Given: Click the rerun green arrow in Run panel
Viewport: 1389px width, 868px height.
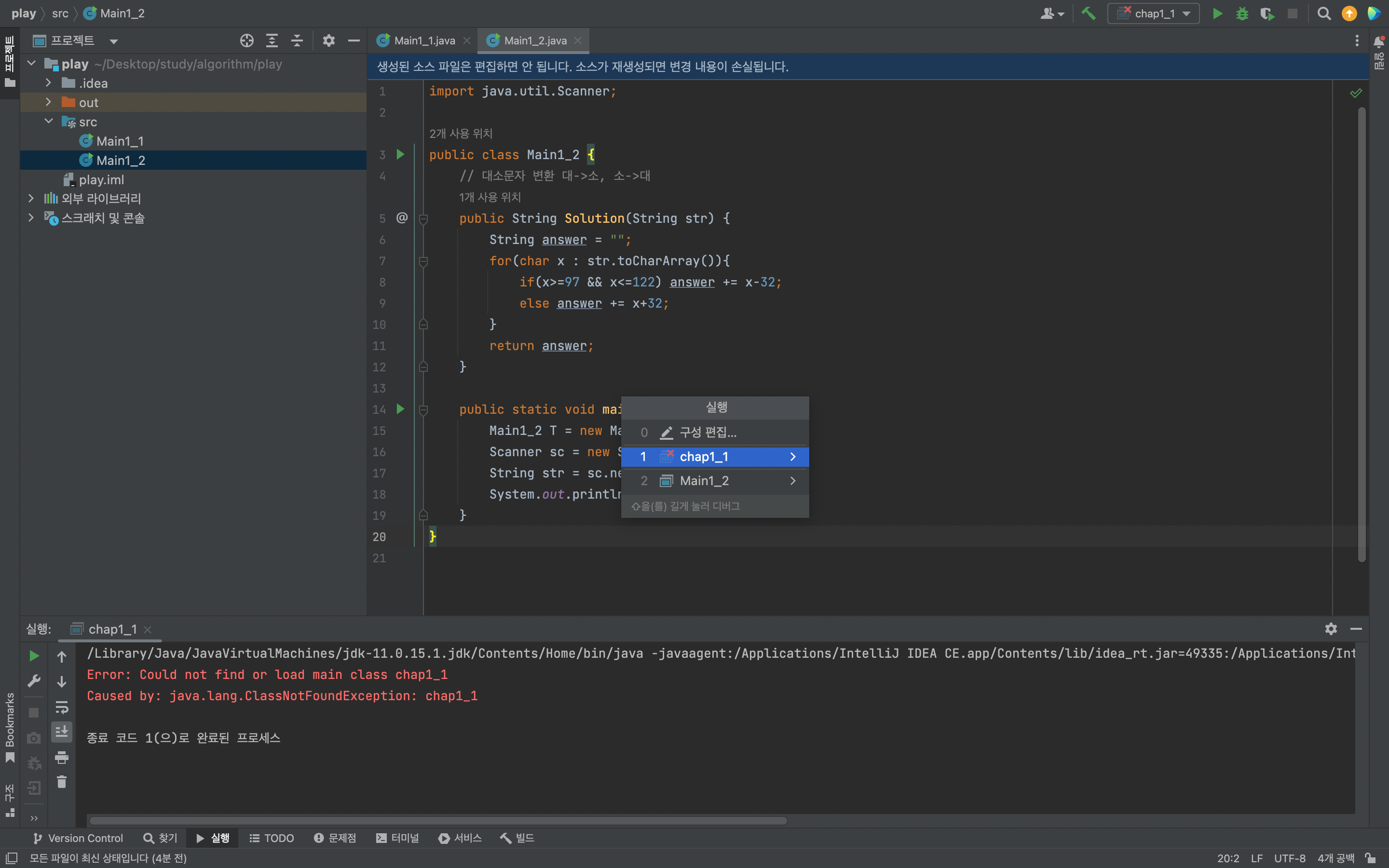Looking at the screenshot, I should 34,656.
